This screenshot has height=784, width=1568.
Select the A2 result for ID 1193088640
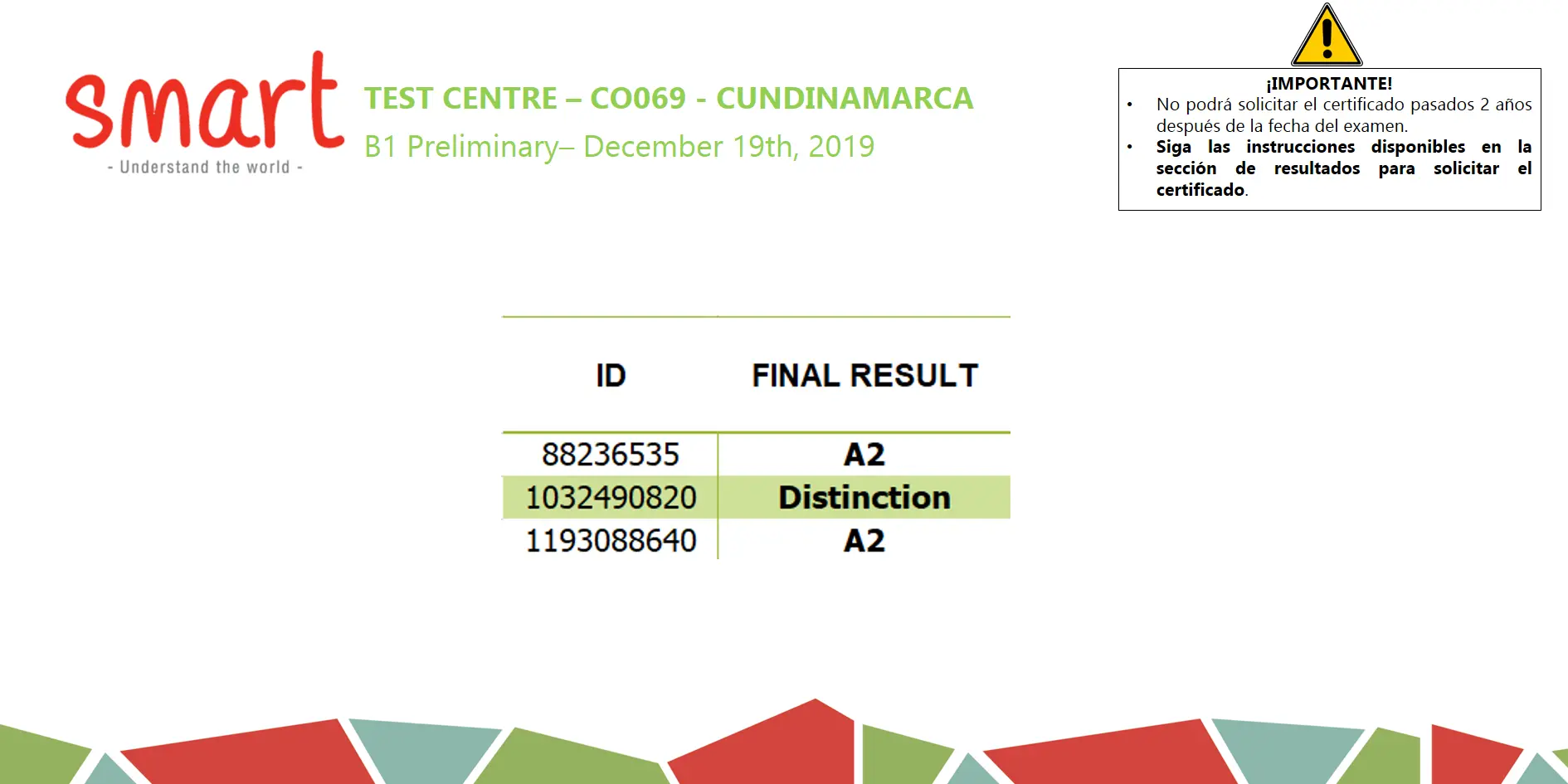864,541
